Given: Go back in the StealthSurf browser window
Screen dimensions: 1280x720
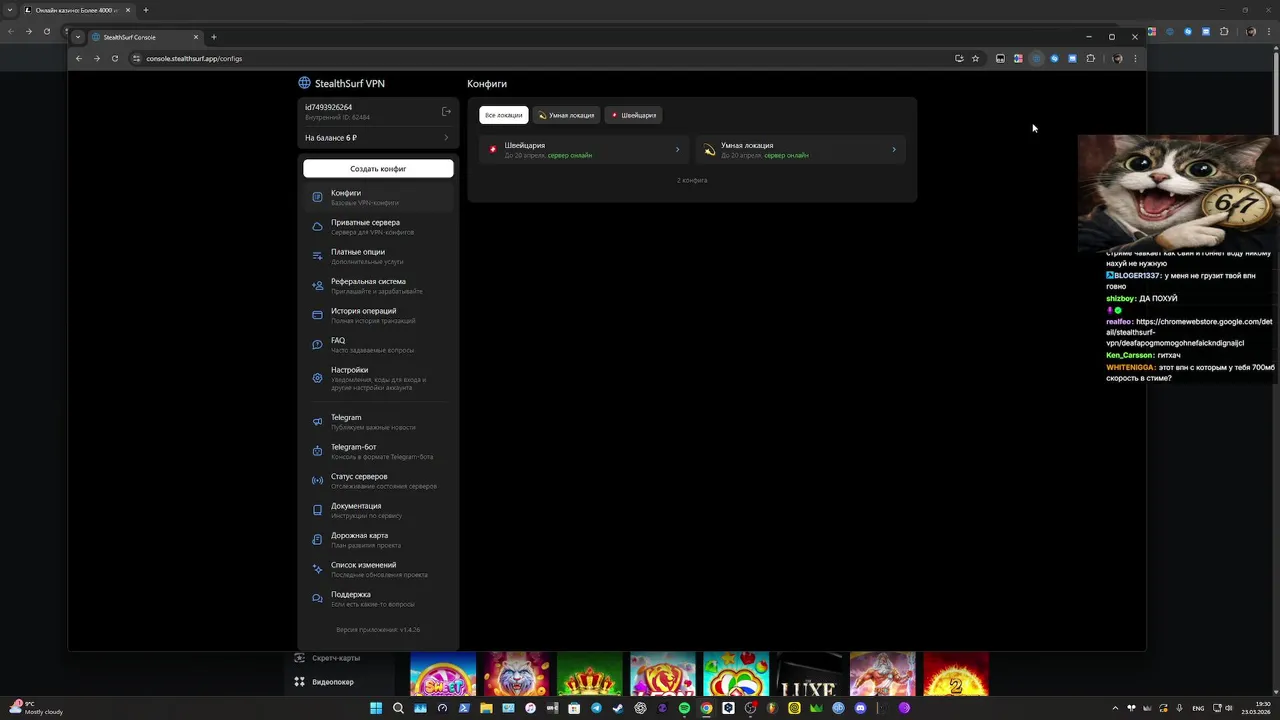Looking at the screenshot, I should point(79,58).
